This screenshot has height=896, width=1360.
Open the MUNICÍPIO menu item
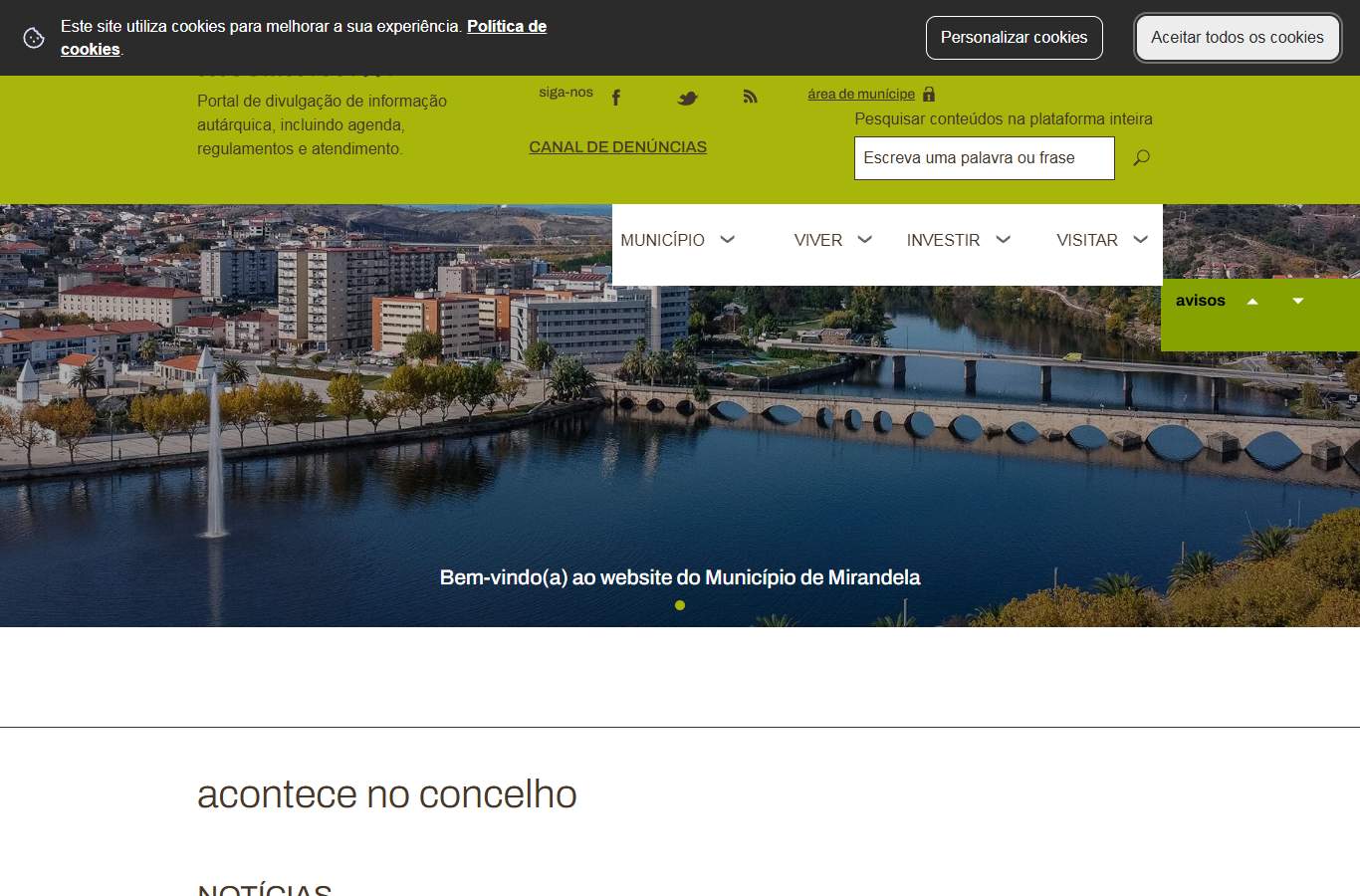pyautogui.click(x=662, y=240)
